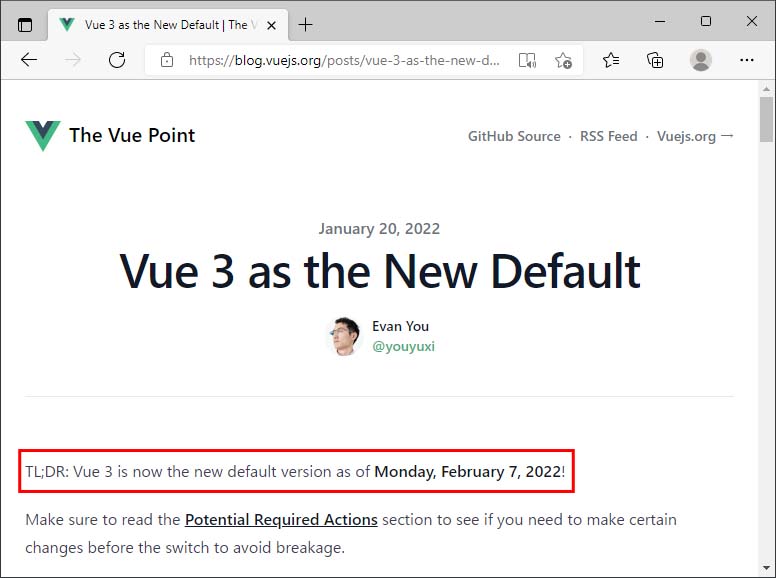Click the vertical scrollbar thumb
The image size is (776, 578).
pyautogui.click(x=766, y=119)
